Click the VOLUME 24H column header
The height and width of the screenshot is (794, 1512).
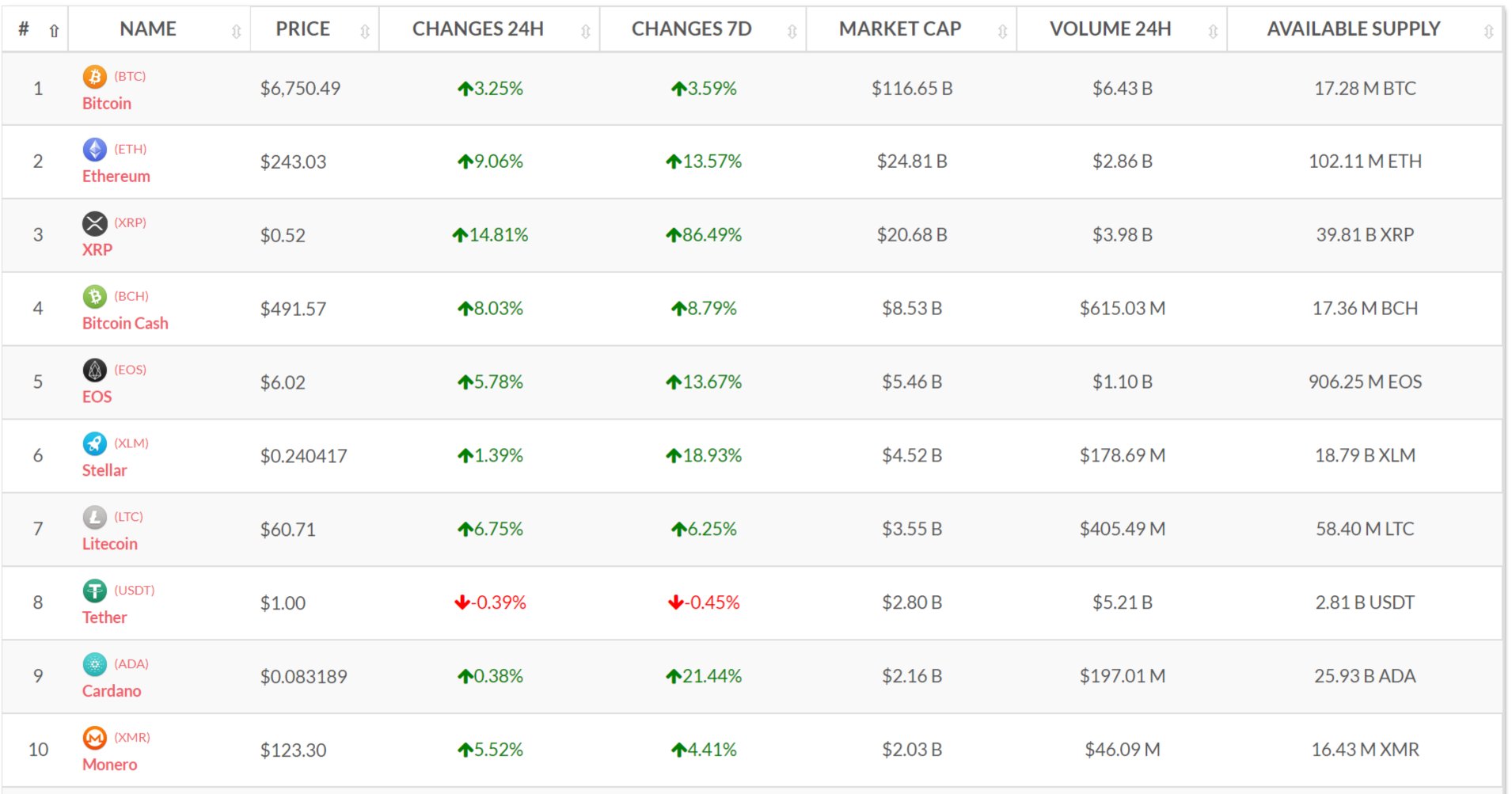point(1122,29)
